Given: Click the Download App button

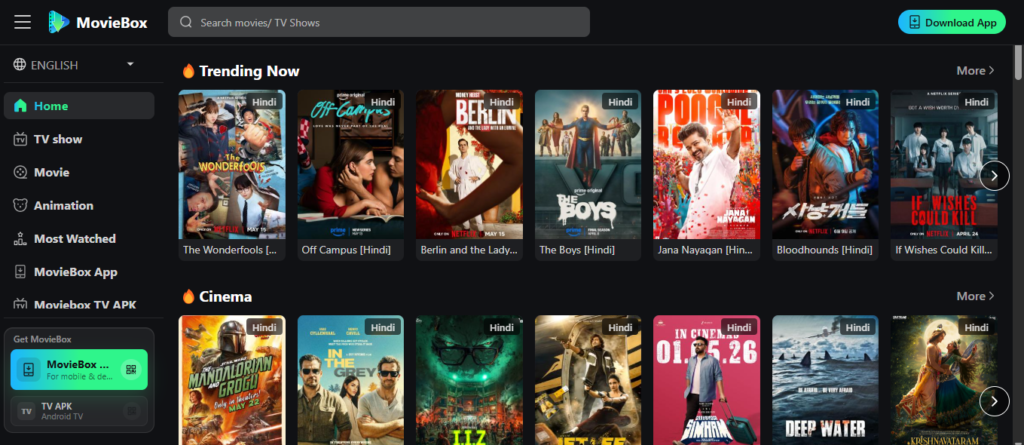Looking at the screenshot, I should tap(952, 22).
